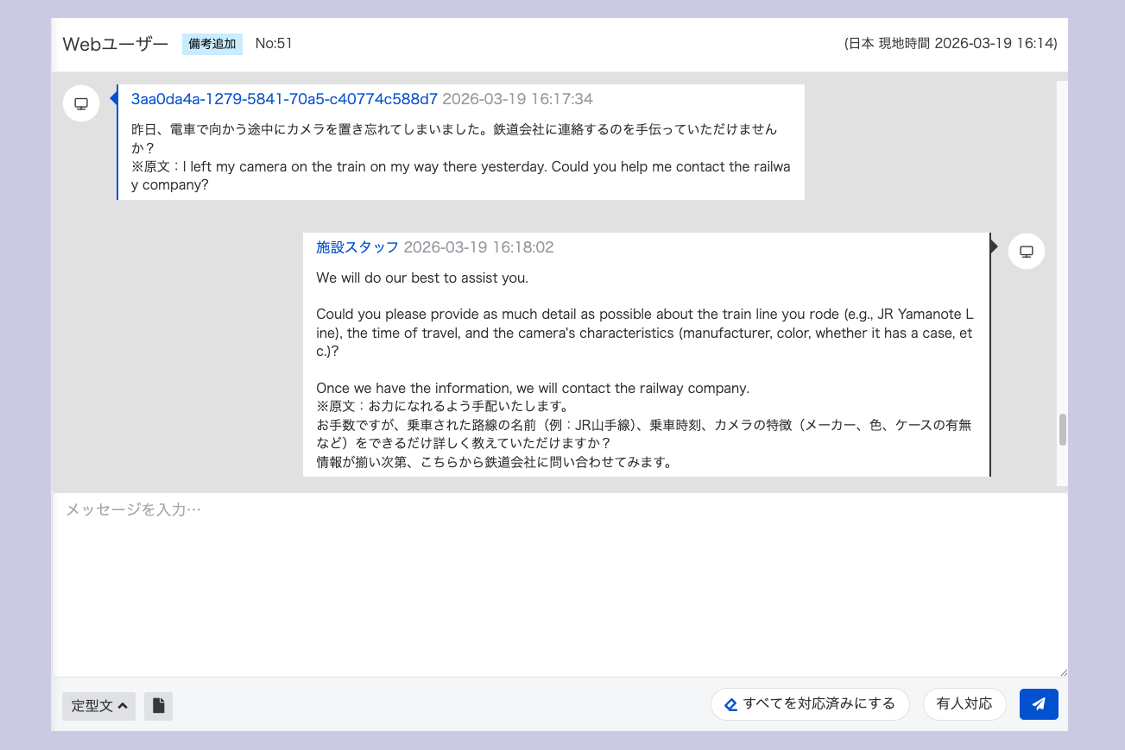Expand the 定型文 template dropdown
Viewport: 1125px width, 750px height.
[99, 706]
